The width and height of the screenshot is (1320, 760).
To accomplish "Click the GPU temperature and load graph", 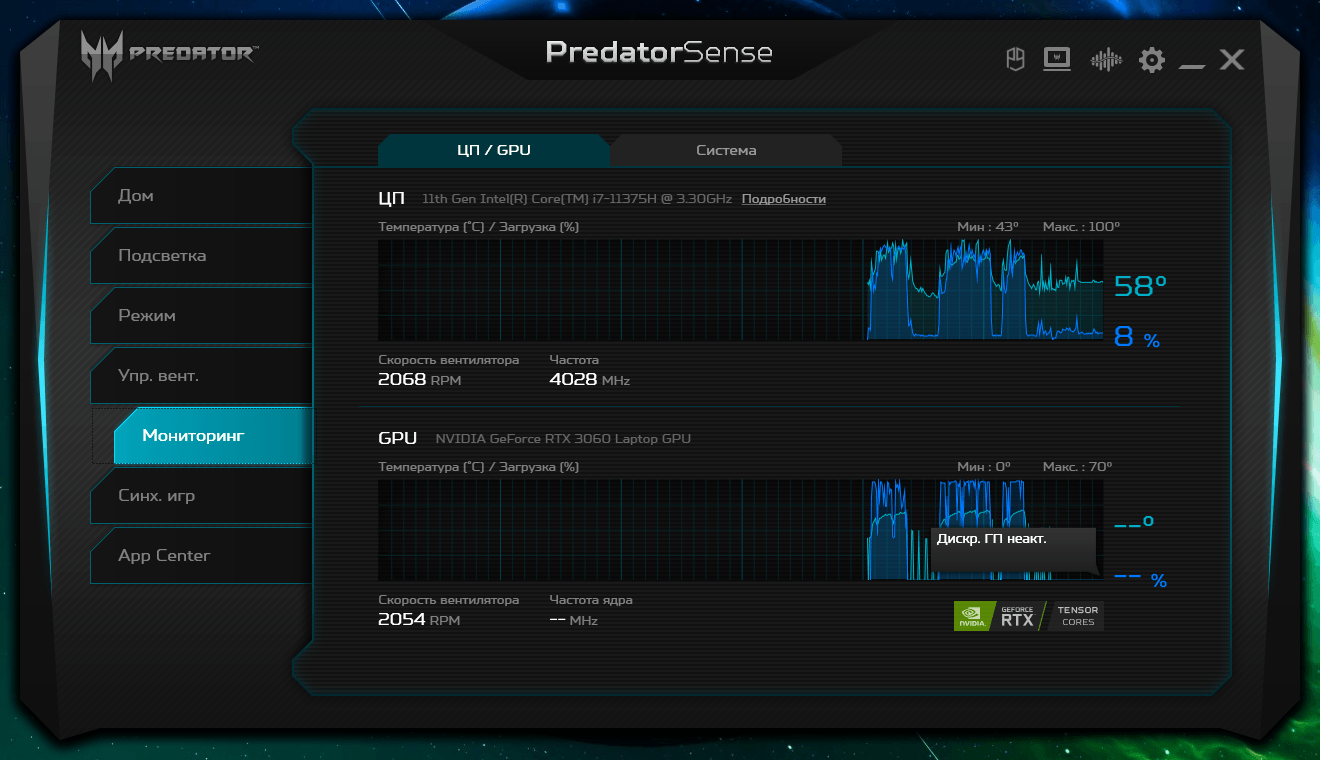I will coord(740,530).
